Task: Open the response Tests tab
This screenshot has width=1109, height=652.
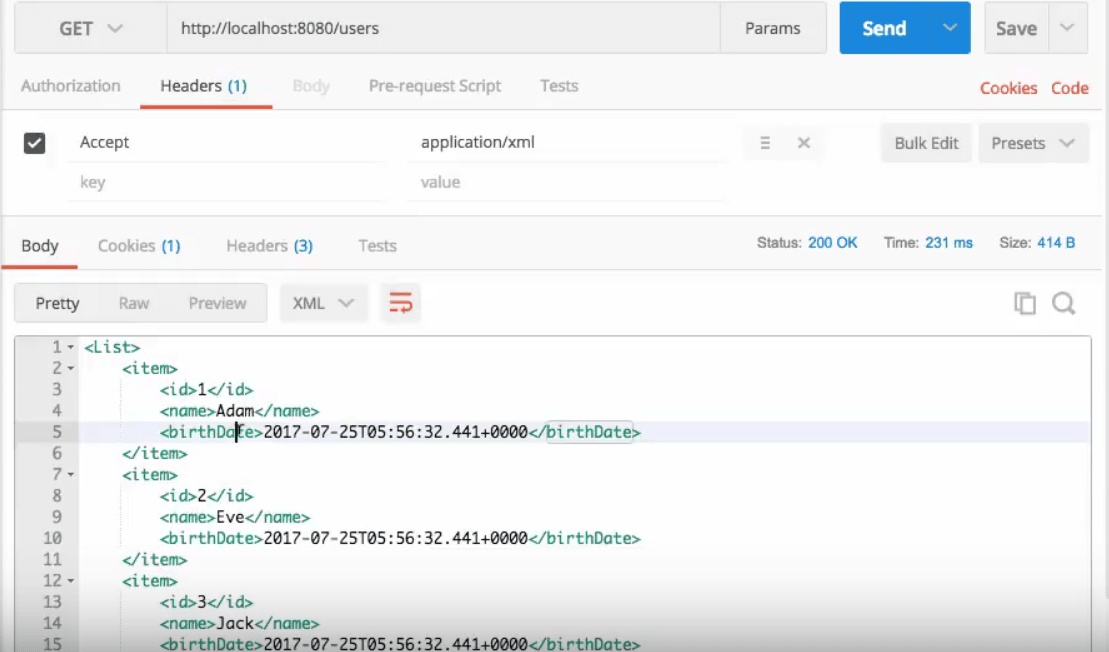Action: click(x=377, y=246)
